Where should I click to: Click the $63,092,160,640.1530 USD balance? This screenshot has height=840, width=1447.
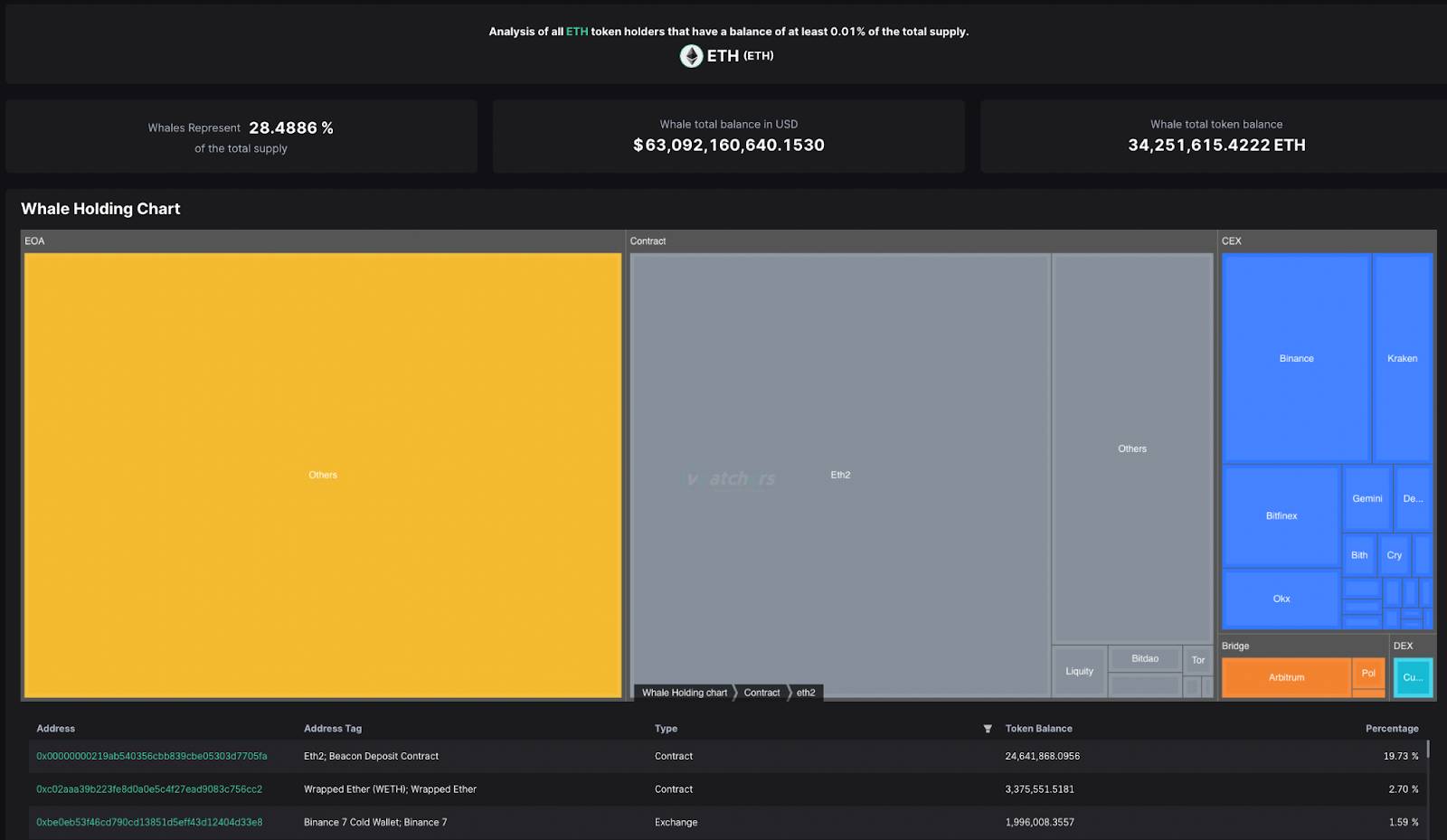[x=729, y=145]
